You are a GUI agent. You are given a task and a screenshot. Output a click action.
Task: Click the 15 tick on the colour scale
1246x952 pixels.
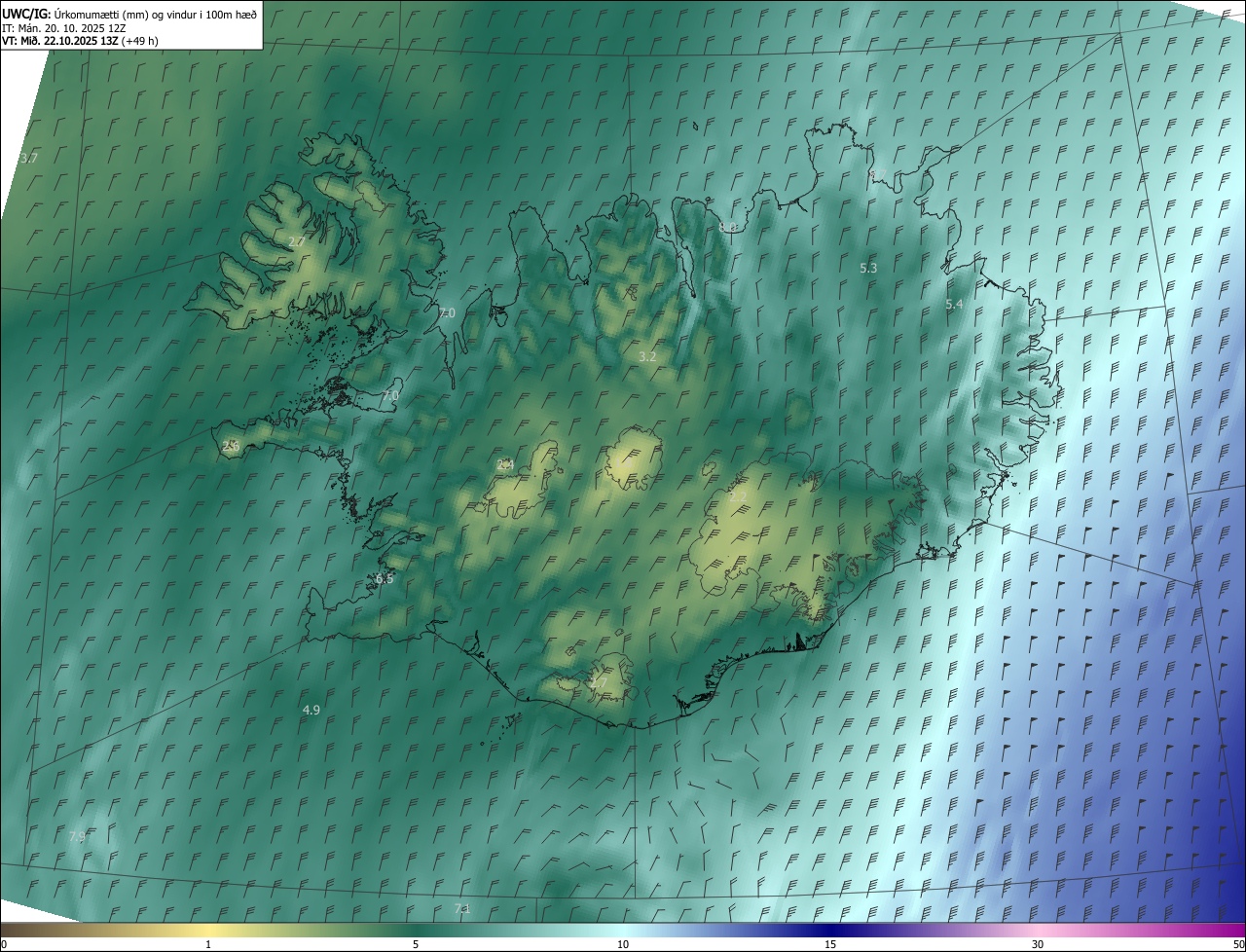click(x=830, y=944)
